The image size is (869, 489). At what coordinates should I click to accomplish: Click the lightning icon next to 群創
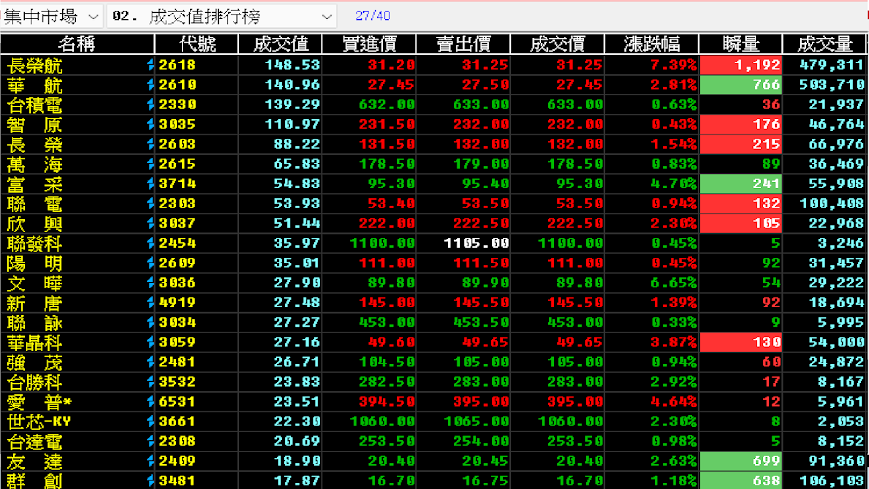[150, 481]
